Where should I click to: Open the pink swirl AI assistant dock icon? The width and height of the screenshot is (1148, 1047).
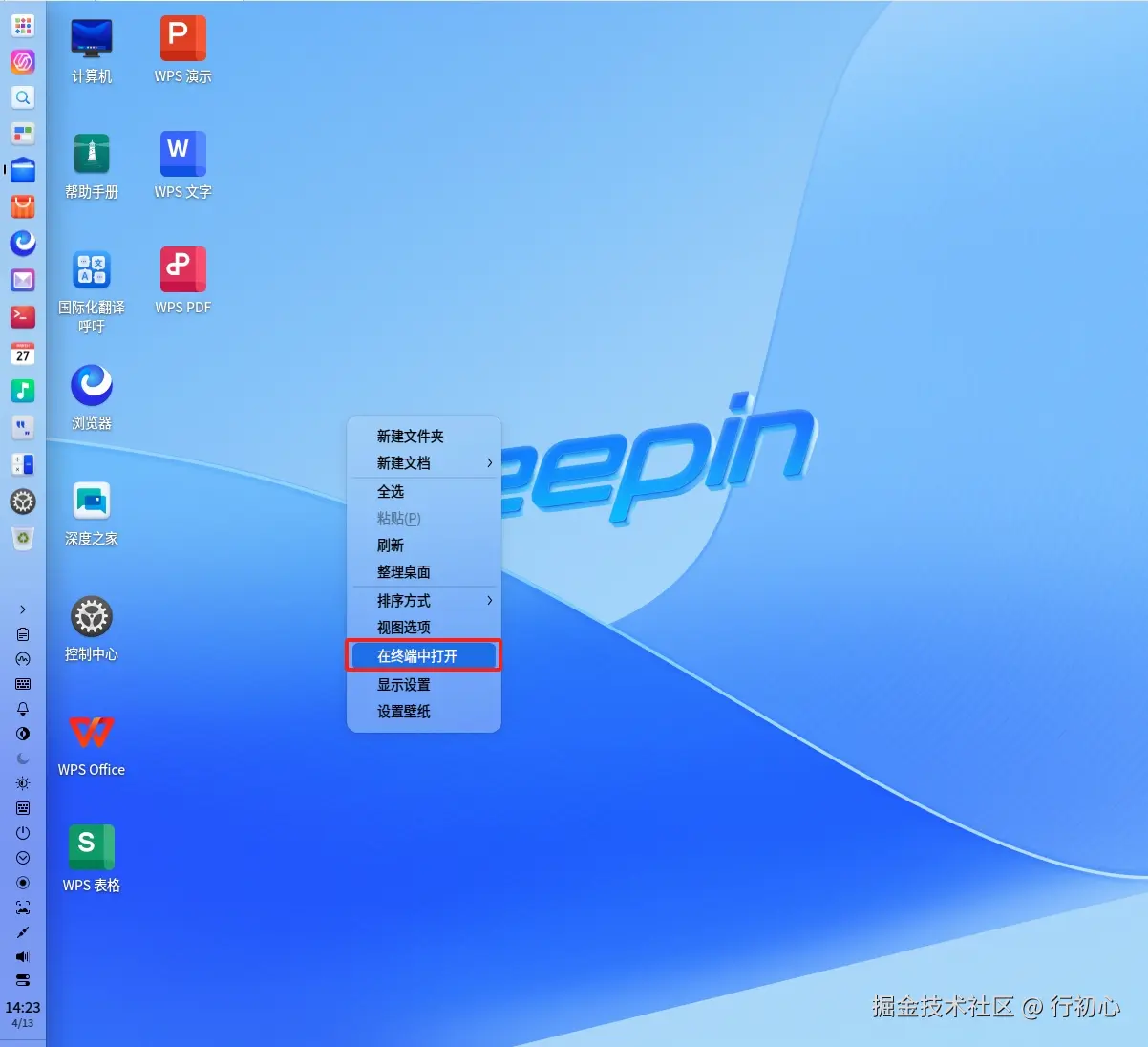[x=23, y=61]
